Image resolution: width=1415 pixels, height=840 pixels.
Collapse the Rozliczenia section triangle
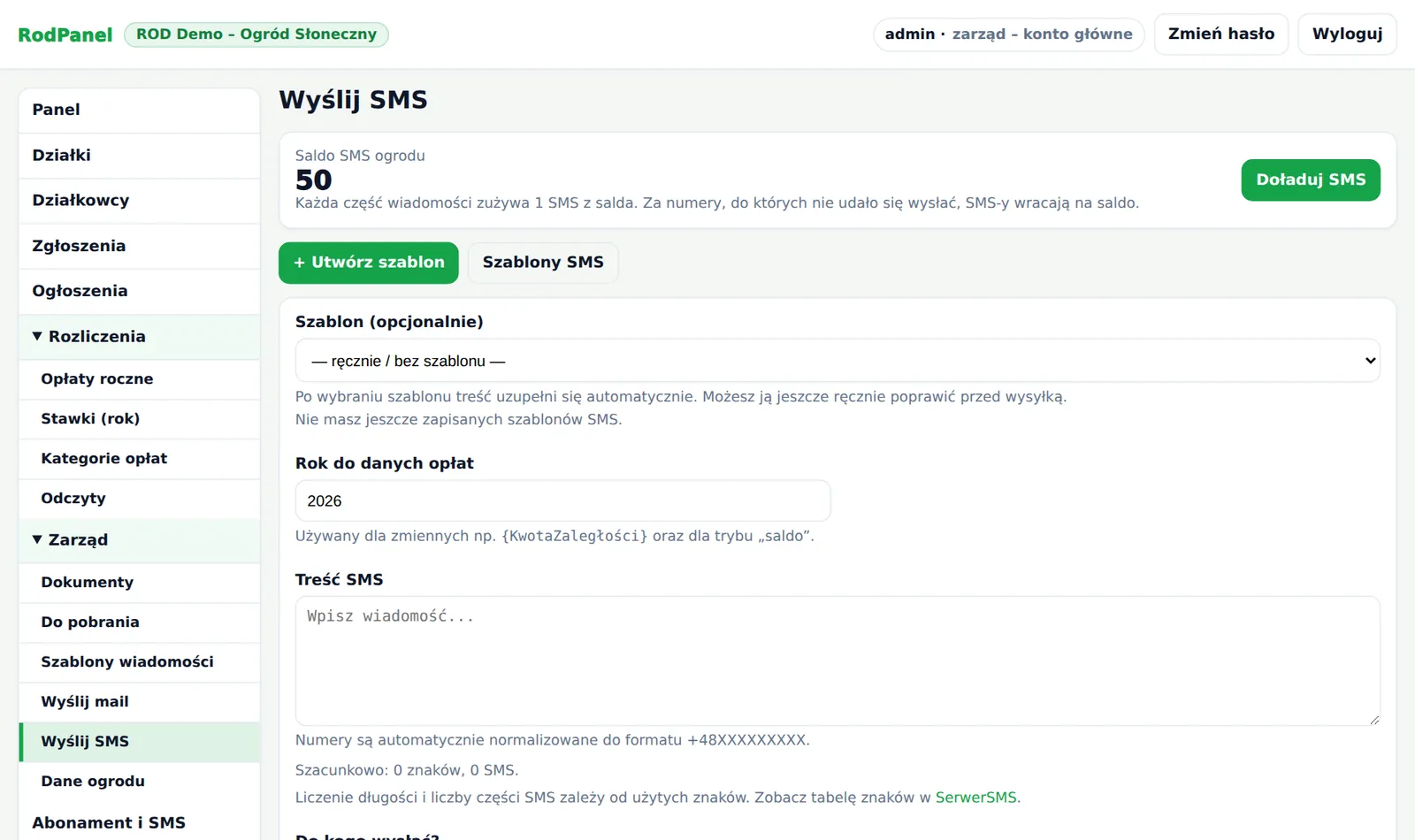(x=37, y=336)
